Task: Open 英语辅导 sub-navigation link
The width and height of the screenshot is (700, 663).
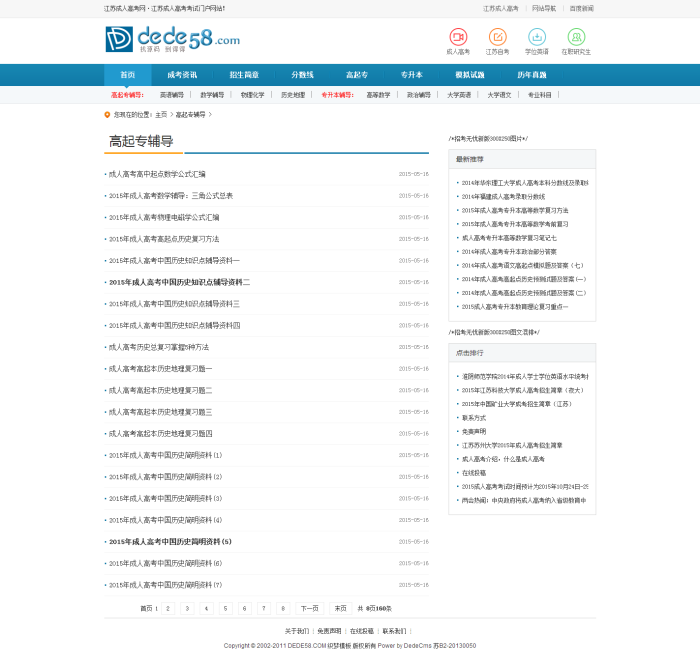Action: point(172,95)
